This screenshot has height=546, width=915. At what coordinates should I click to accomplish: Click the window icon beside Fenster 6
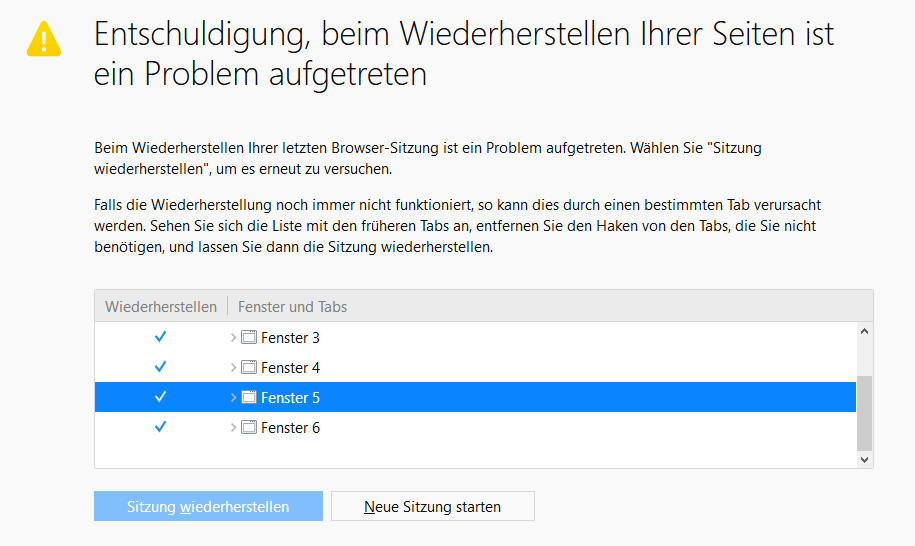[x=249, y=428]
